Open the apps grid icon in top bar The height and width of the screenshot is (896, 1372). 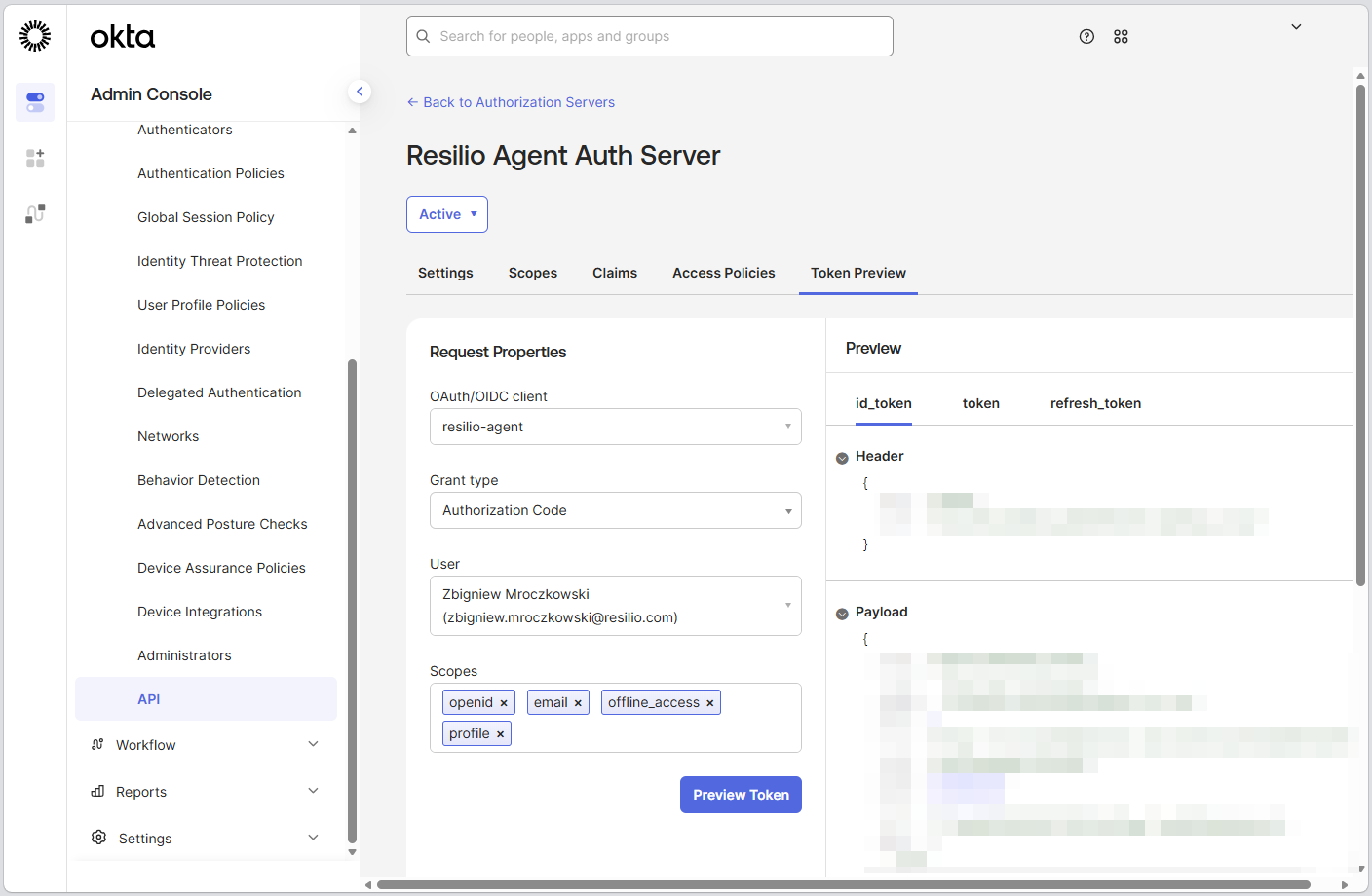pos(1121,36)
